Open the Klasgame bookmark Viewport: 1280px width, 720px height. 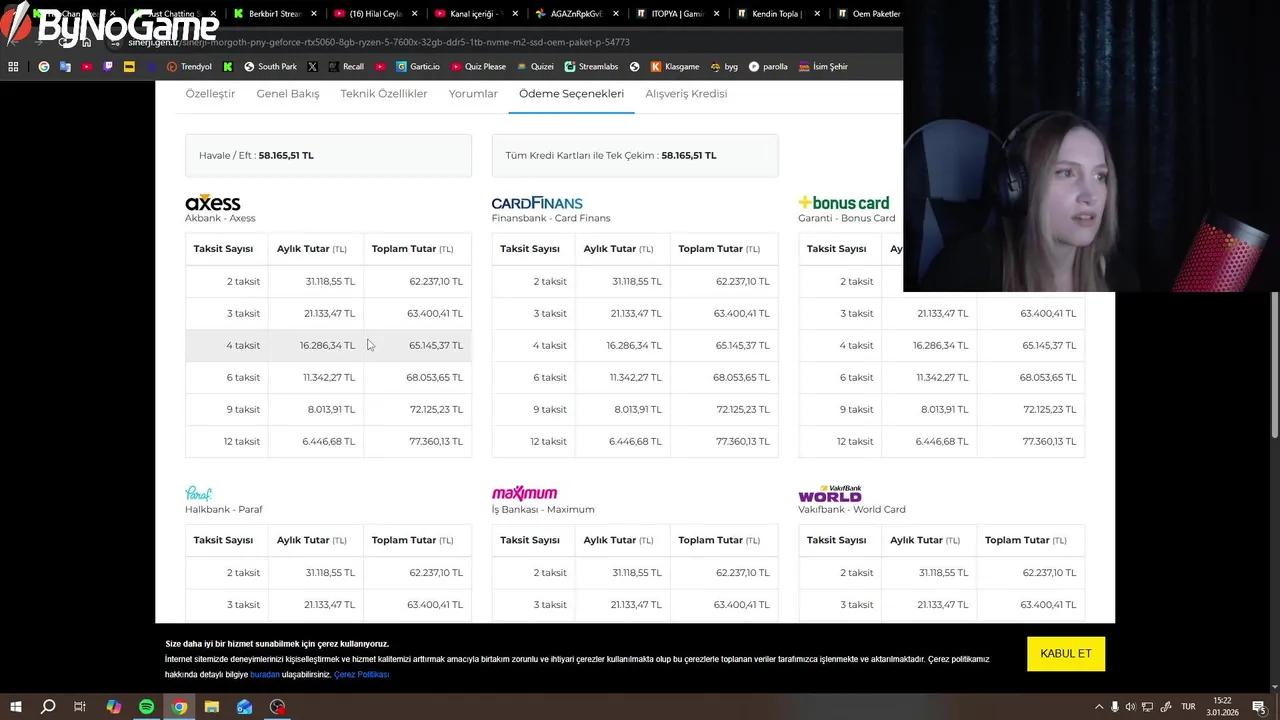pyautogui.click(x=675, y=67)
